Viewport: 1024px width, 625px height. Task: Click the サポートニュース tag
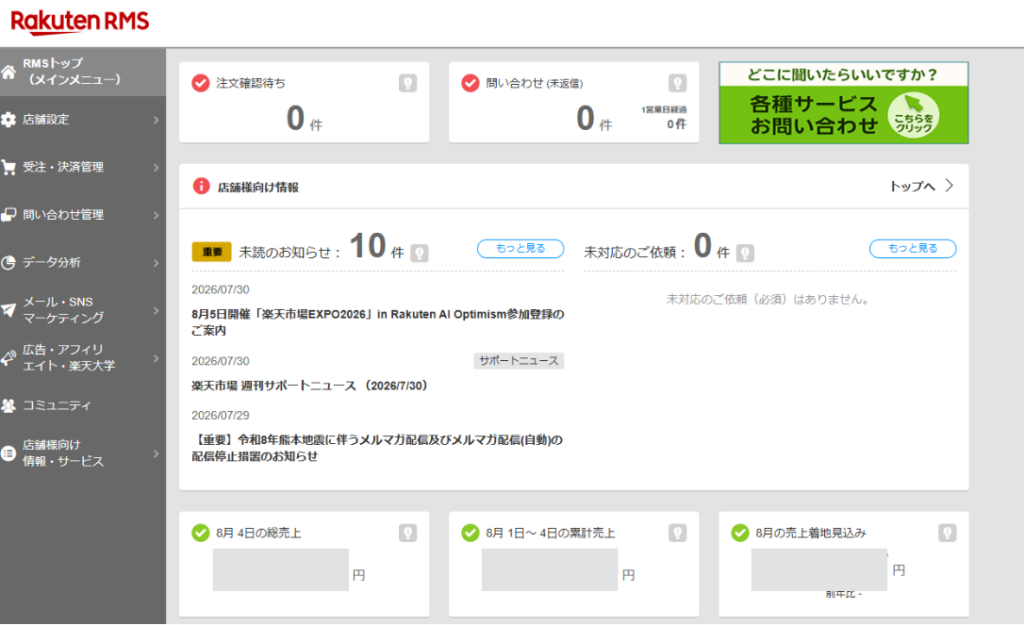click(519, 361)
